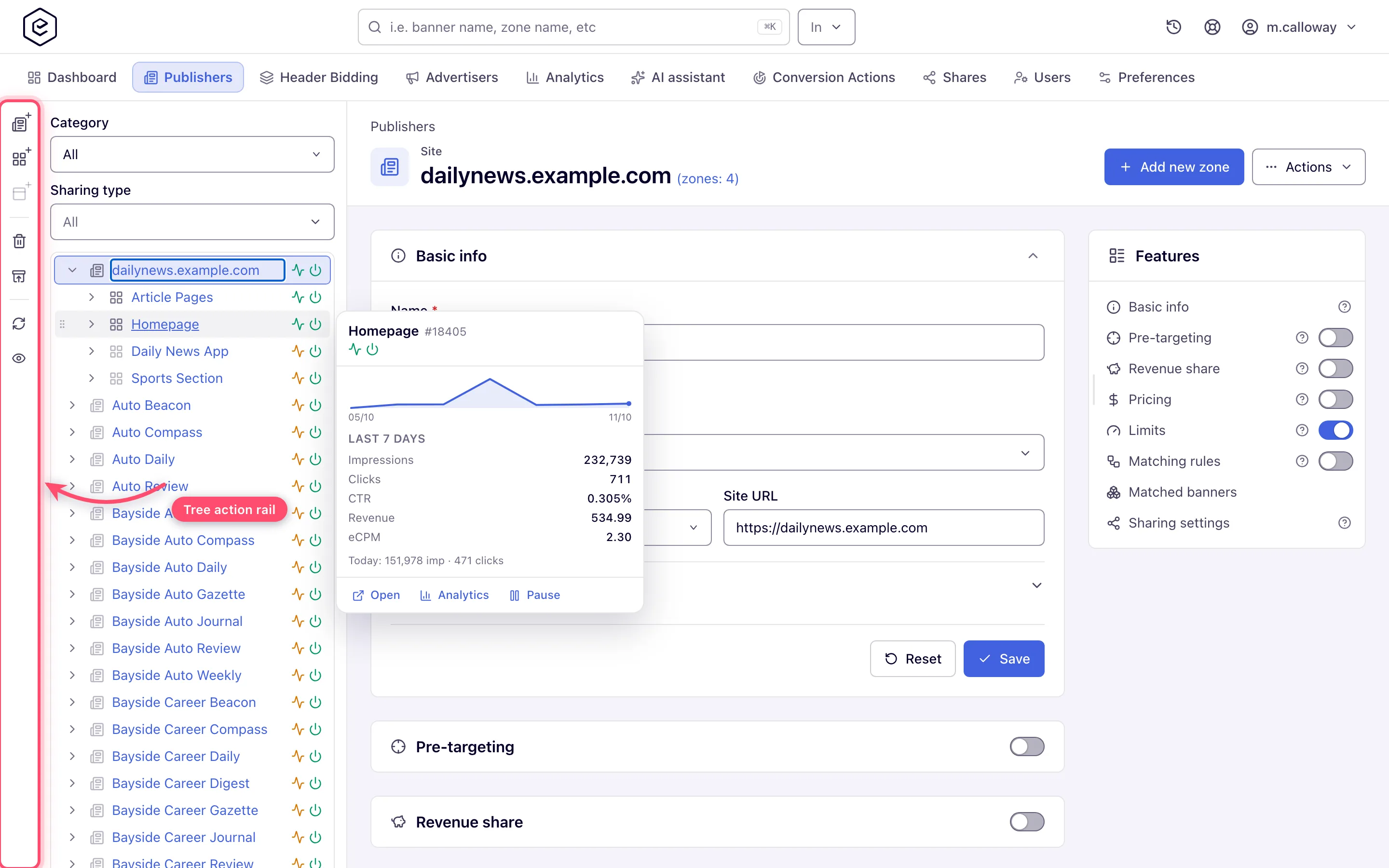This screenshot has height=868, width=1389.
Task: Enable the Pre-targeting section toggle
Action: click(x=1027, y=746)
